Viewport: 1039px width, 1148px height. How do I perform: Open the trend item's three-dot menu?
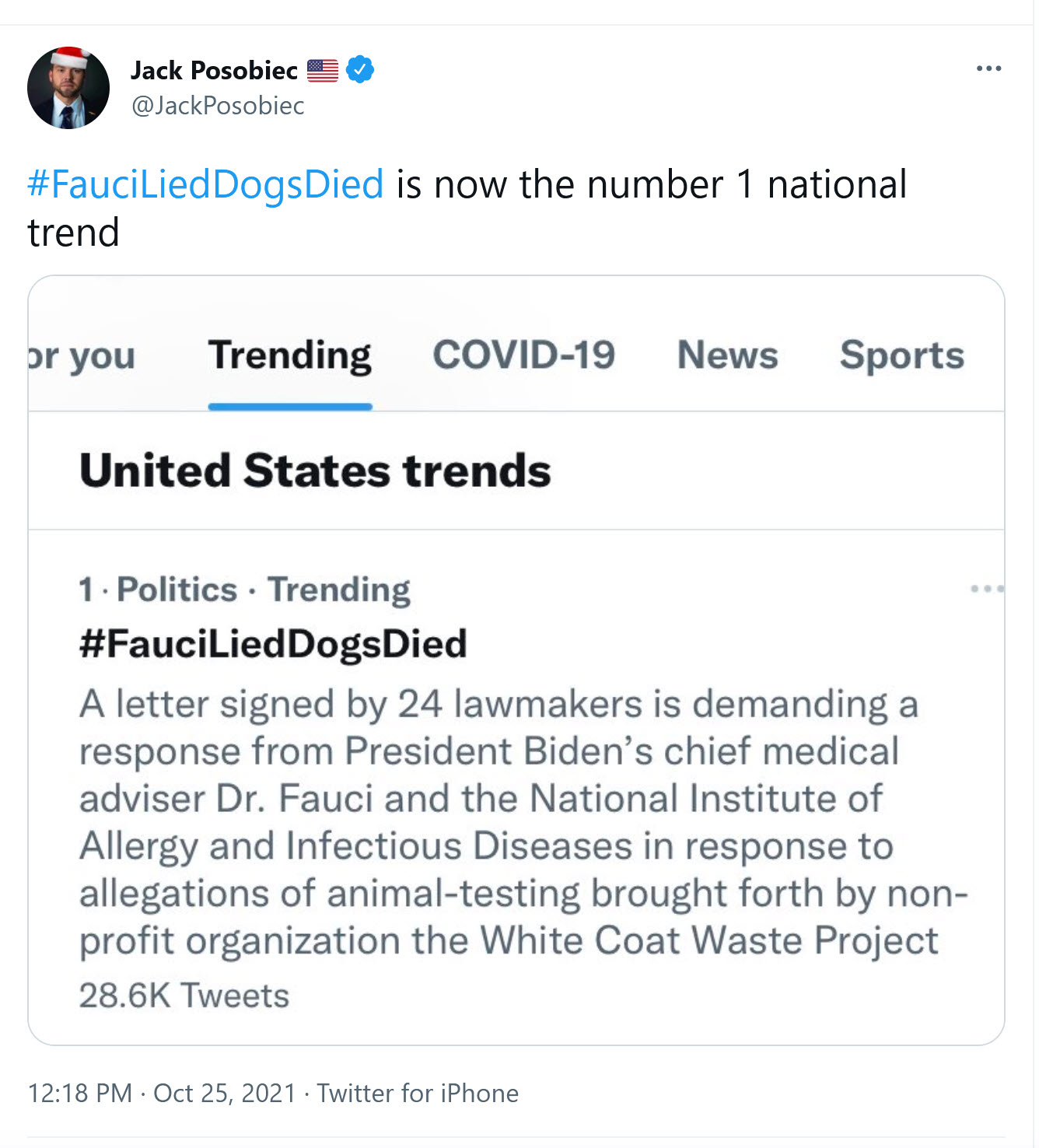[x=987, y=589]
